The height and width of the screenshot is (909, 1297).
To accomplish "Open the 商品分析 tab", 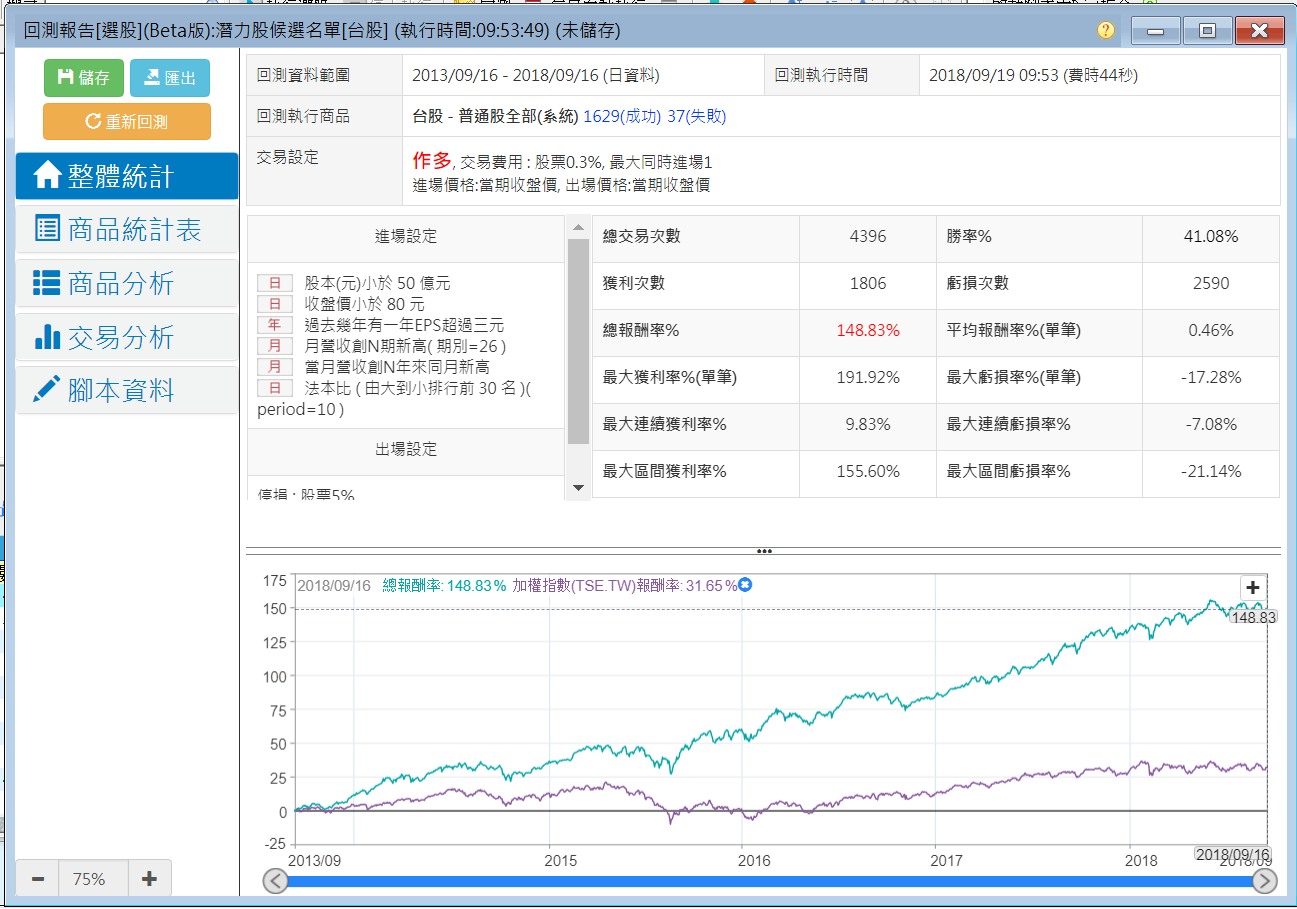I will 127,284.
